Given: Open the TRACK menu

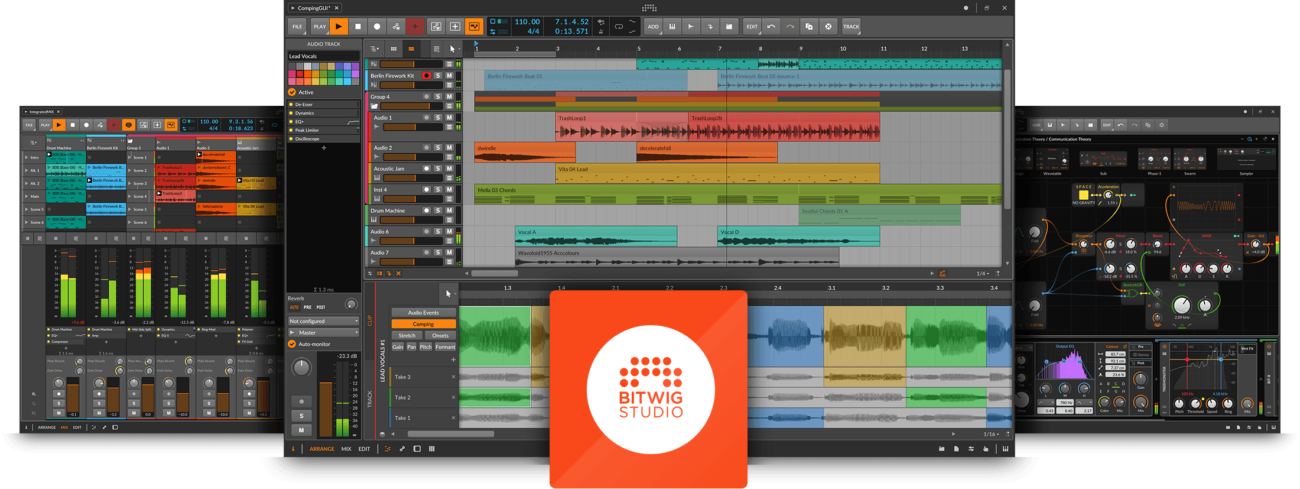Looking at the screenshot, I should coord(851,27).
